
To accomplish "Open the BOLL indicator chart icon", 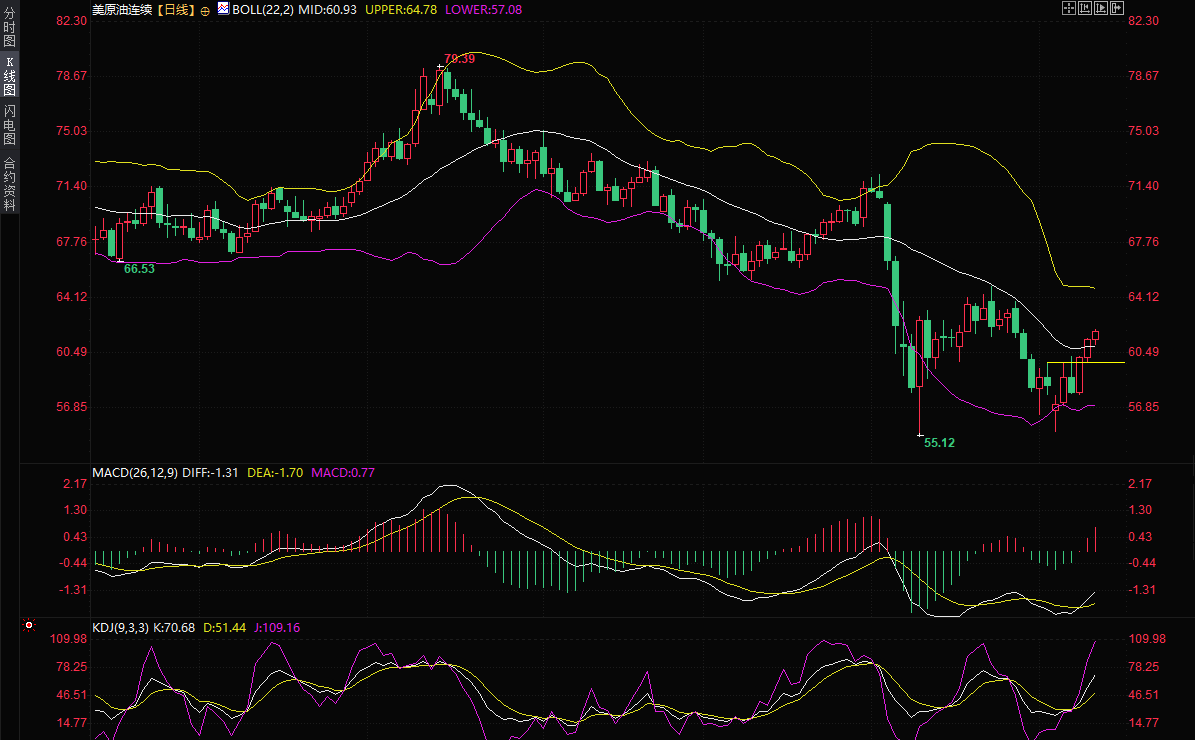I will pos(223,8).
